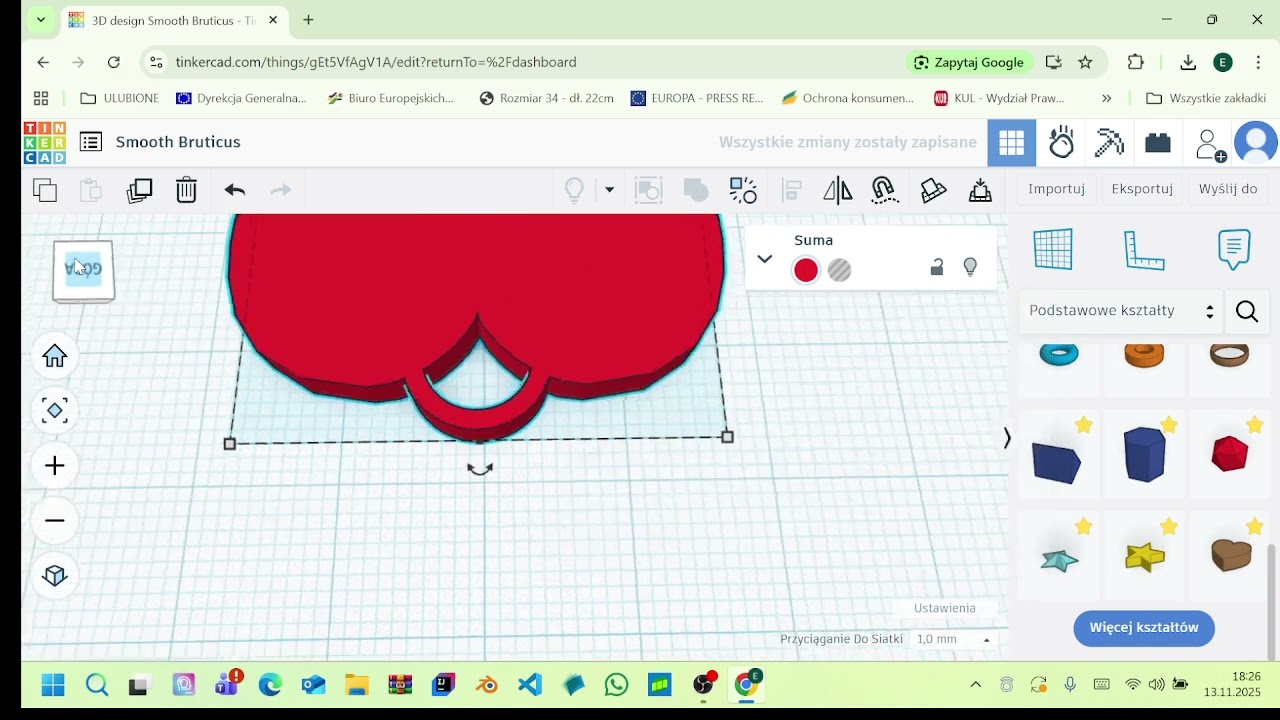Undo the last action
1280x720 pixels.
(x=235, y=190)
